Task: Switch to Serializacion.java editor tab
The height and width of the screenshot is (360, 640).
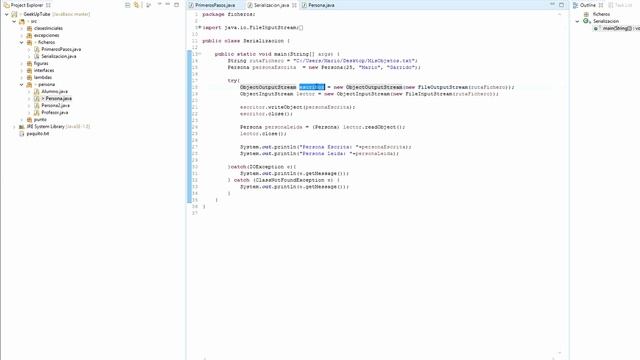Action: (271, 5)
